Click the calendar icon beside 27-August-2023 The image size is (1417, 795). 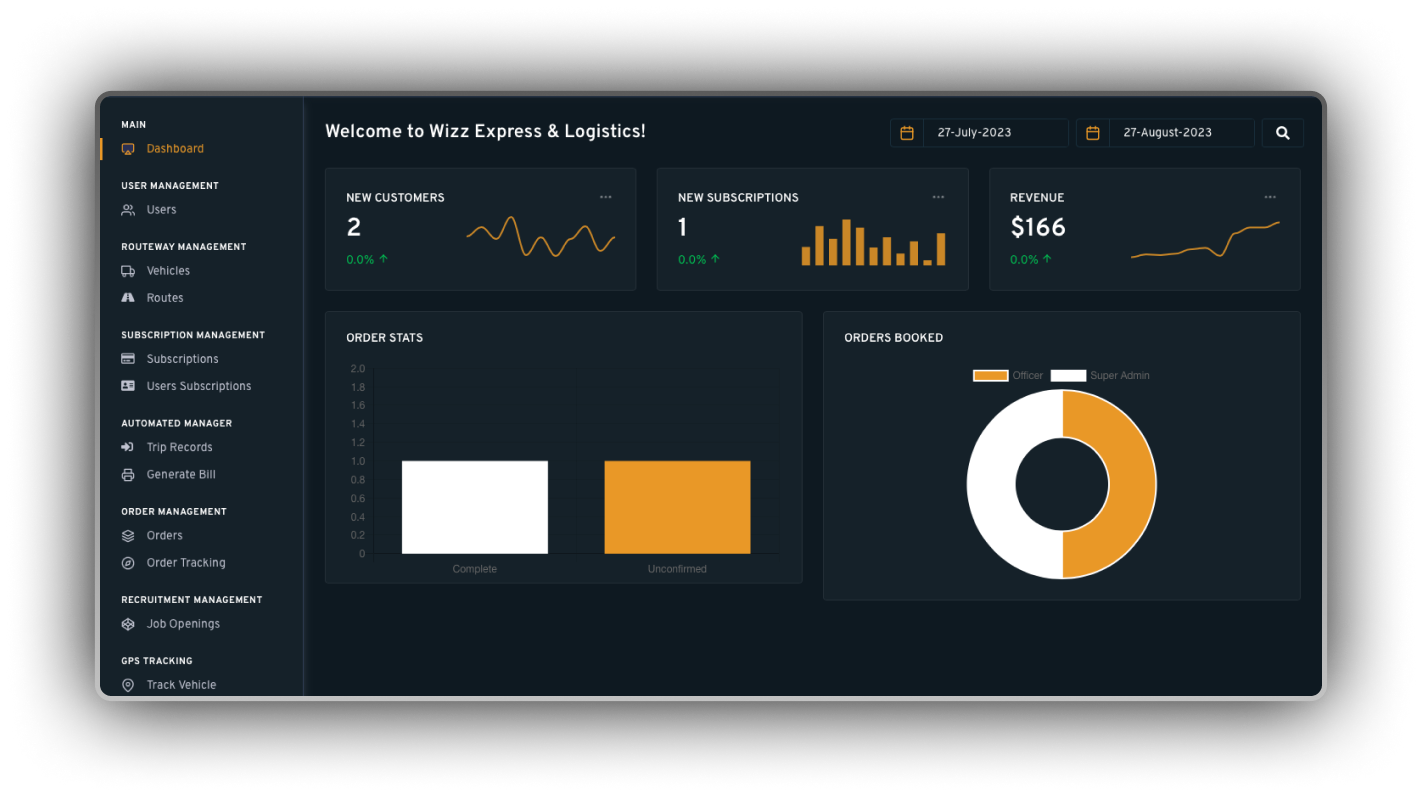click(x=1093, y=133)
